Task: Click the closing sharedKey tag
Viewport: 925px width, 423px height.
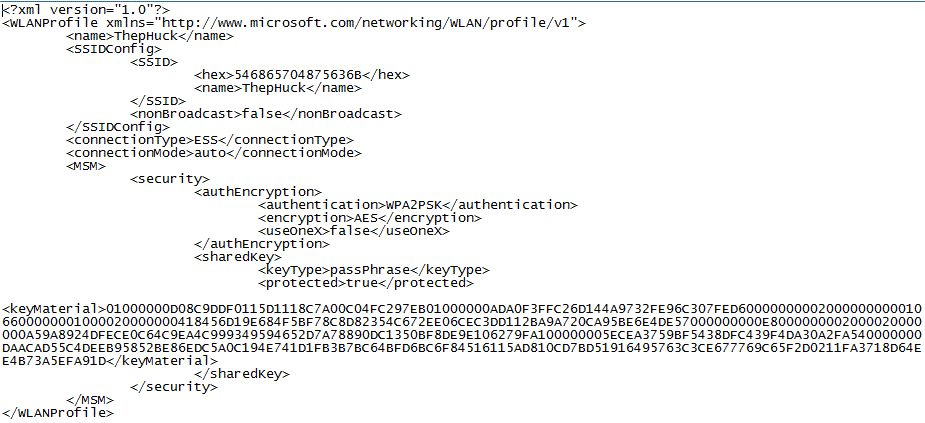Action: pos(242,374)
